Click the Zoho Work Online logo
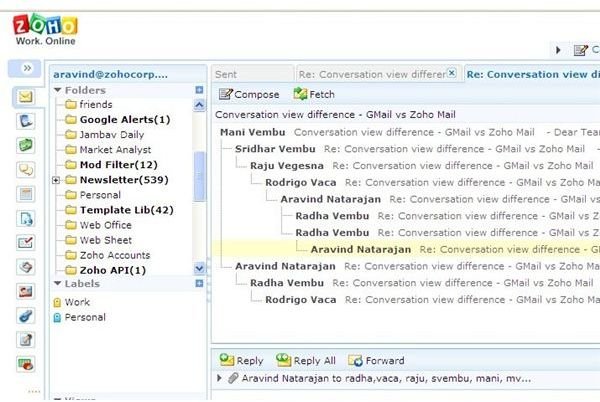600x402 pixels. tap(45, 30)
